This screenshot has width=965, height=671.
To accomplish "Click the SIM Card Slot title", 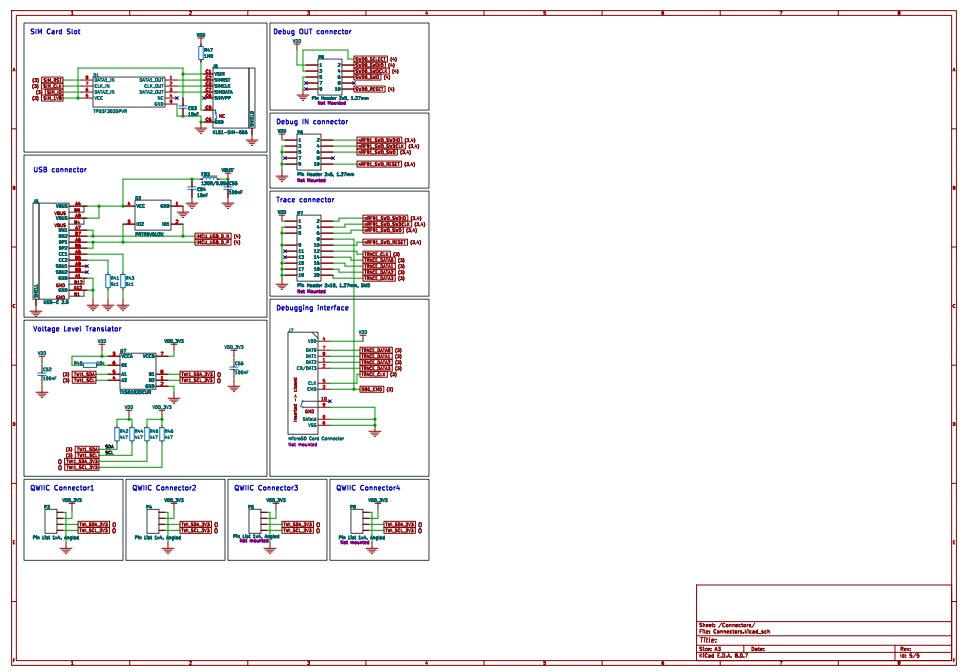I will [56, 32].
